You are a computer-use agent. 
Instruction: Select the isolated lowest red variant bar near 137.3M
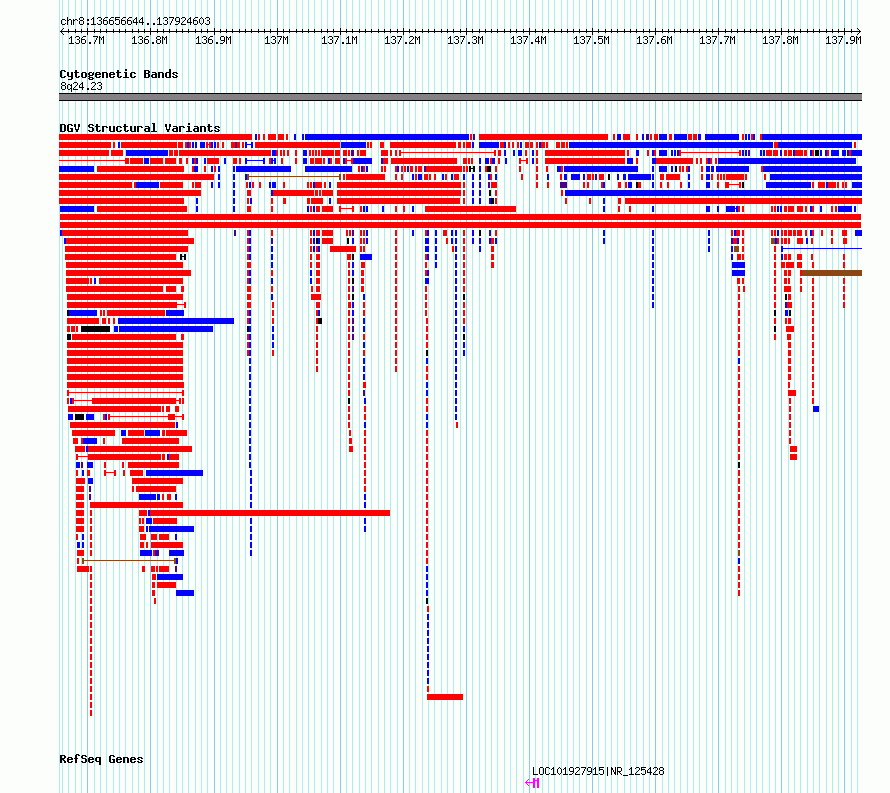tap(445, 697)
